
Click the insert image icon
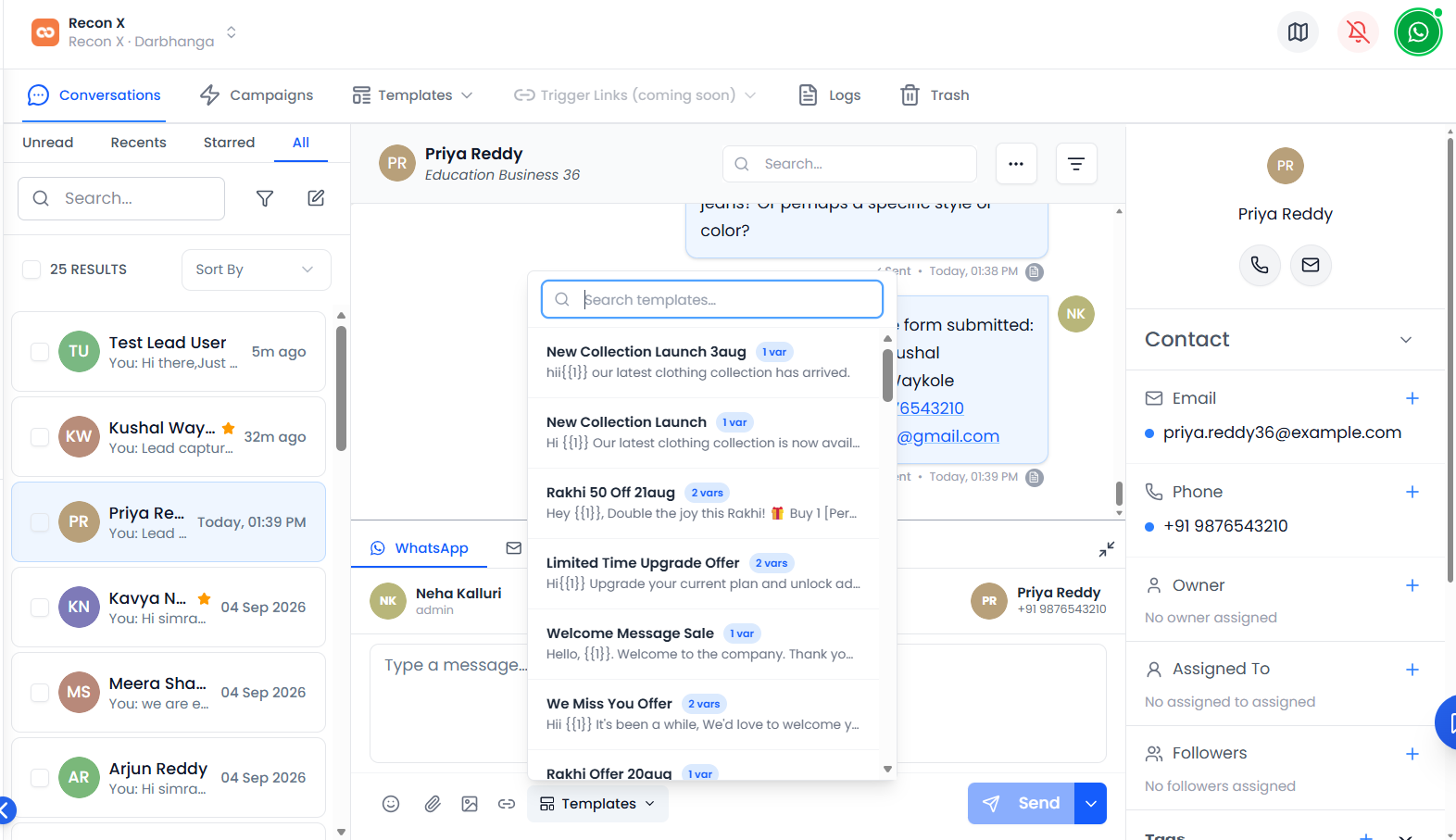[x=470, y=804]
